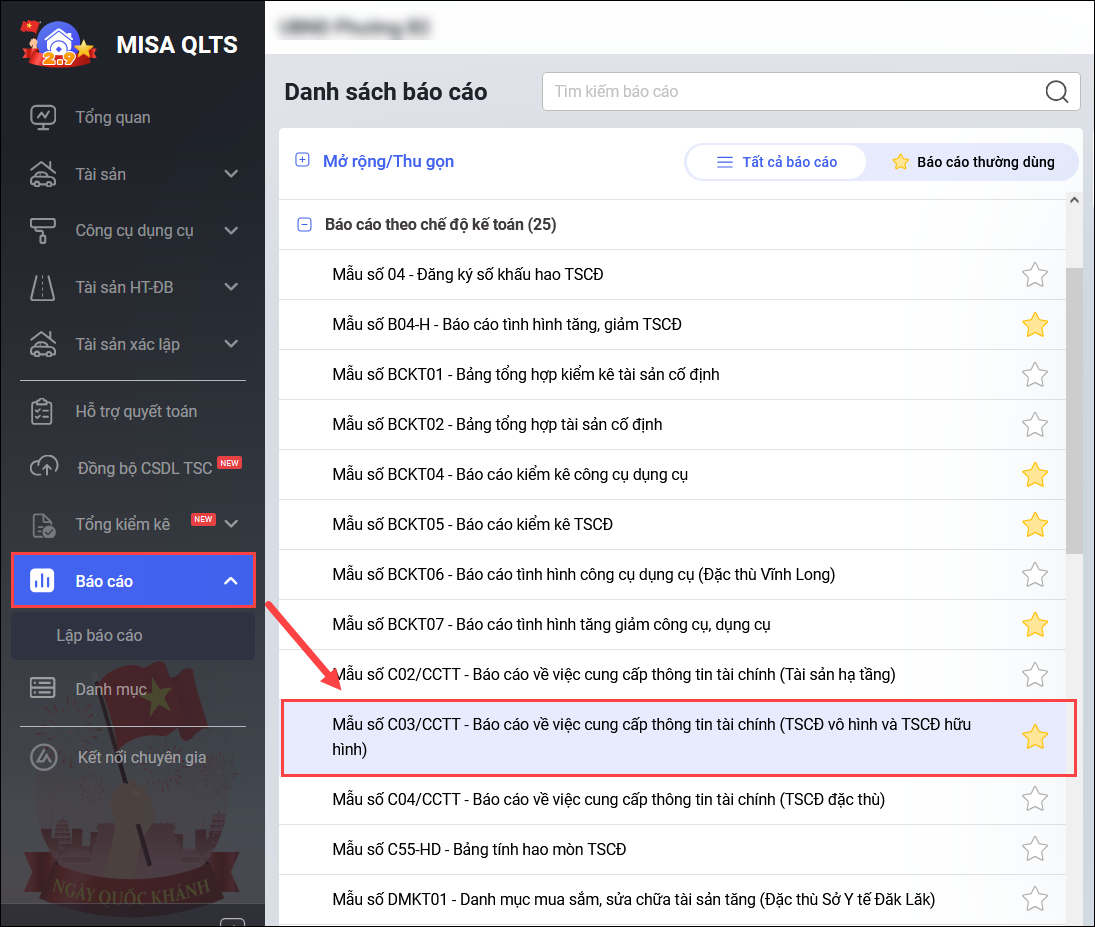The image size is (1095, 927).
Task: Click the report list vertical scrollbar
Action: pyautogui.click(x=1074, y=411)
